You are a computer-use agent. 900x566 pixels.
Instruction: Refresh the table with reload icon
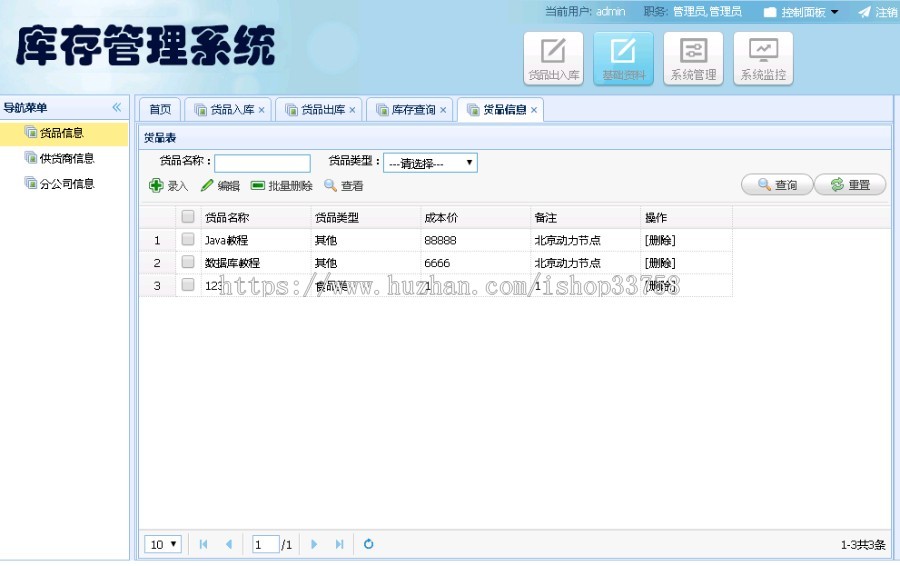tap(368, 544)
